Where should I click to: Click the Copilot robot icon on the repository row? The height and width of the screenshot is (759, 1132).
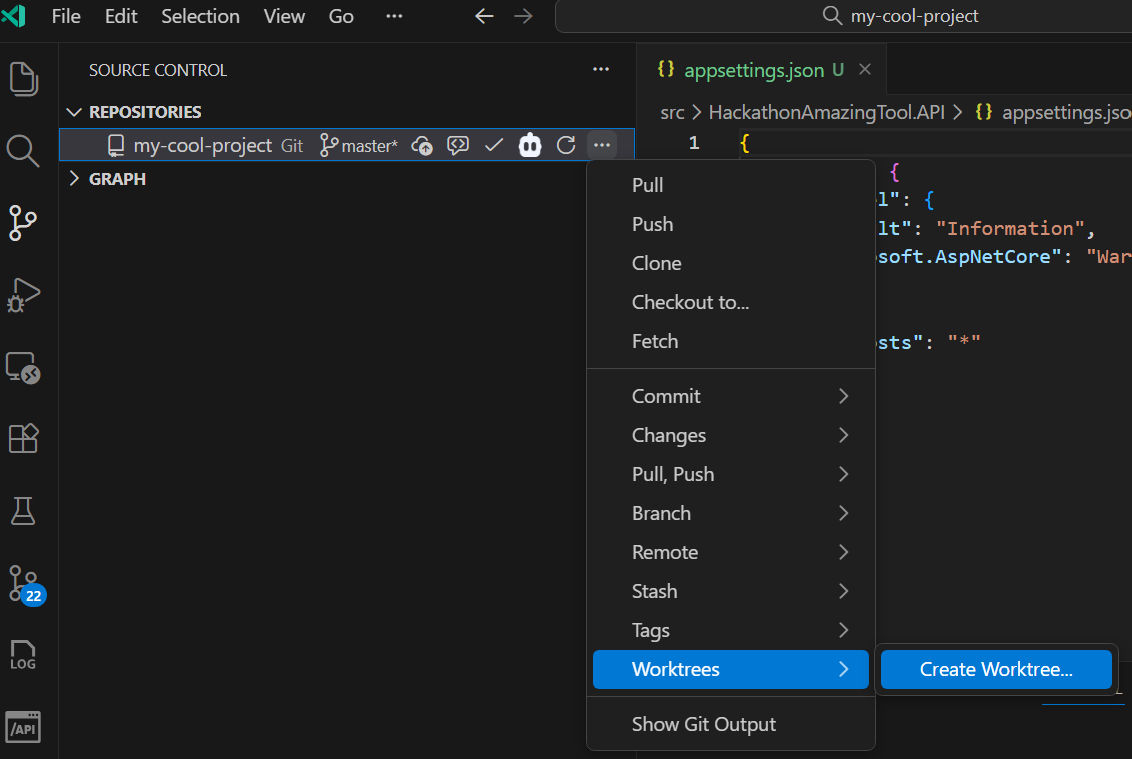529,145
